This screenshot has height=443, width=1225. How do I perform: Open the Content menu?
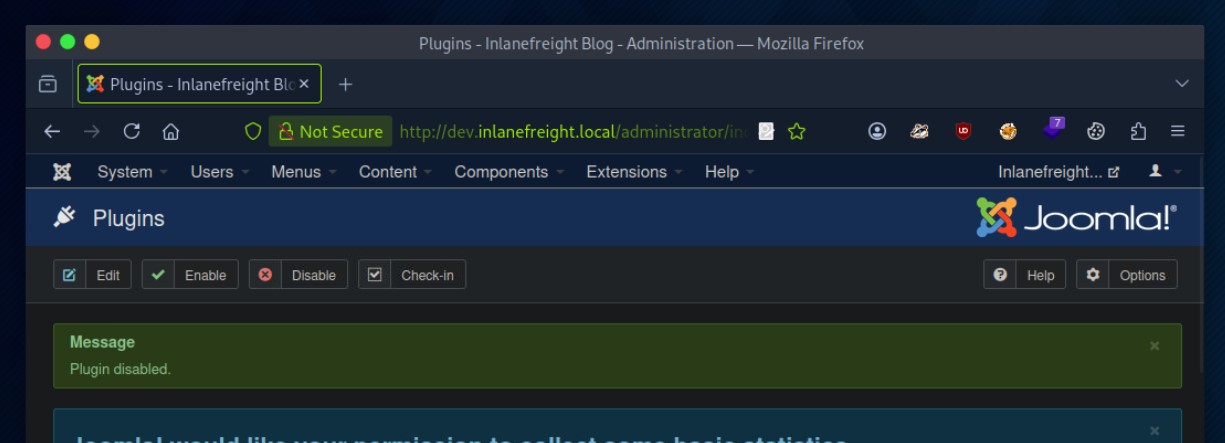click(x=395, y=172)
